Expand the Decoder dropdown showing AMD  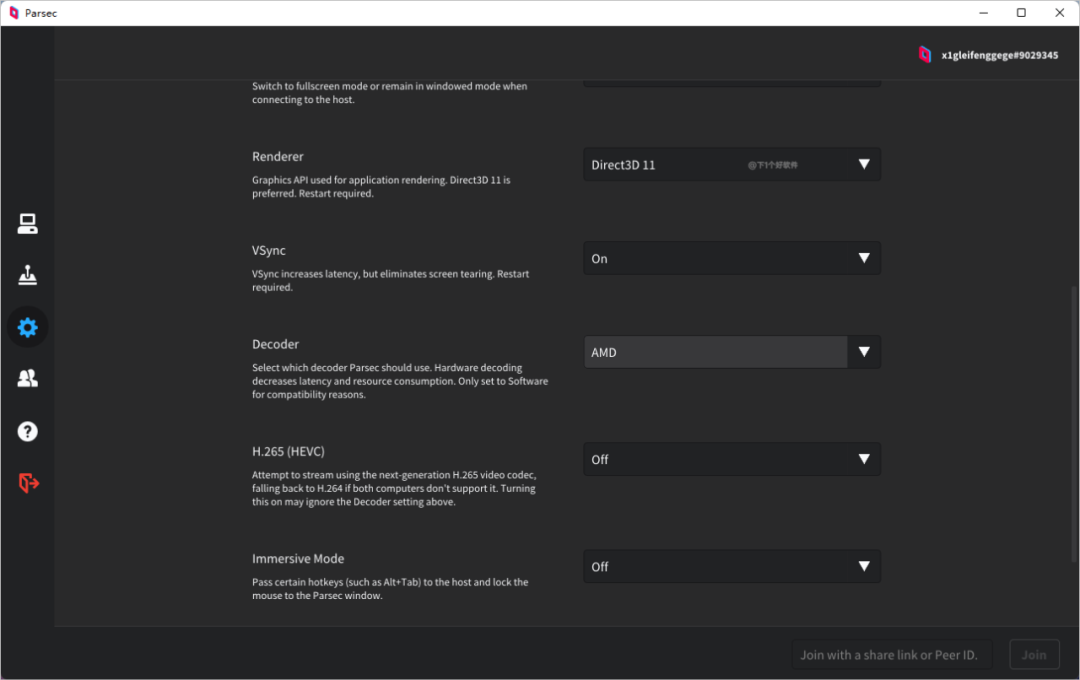[x=731, y=352]
